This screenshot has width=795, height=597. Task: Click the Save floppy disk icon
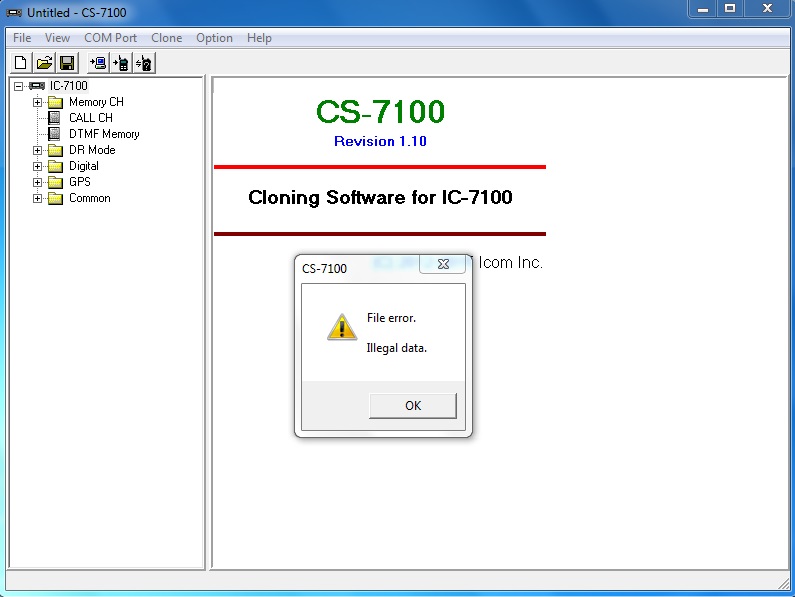pyautogui.click(x=67, y=63)
